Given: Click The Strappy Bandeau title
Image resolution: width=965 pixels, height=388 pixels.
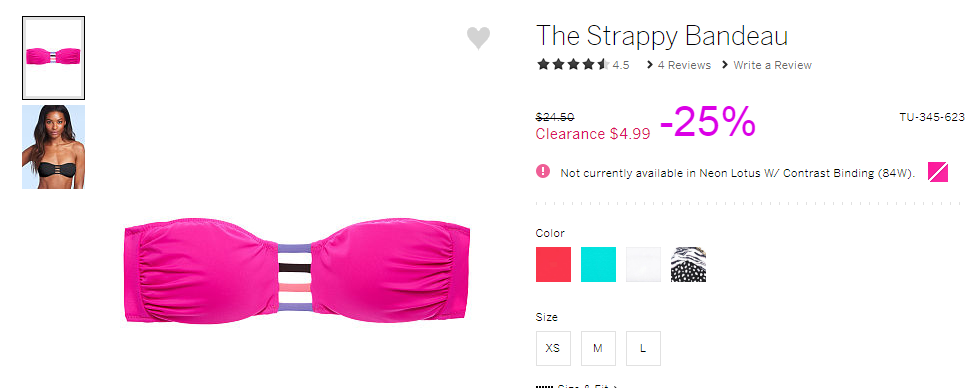Looking at the screenshot, I should tap(662, 36).
